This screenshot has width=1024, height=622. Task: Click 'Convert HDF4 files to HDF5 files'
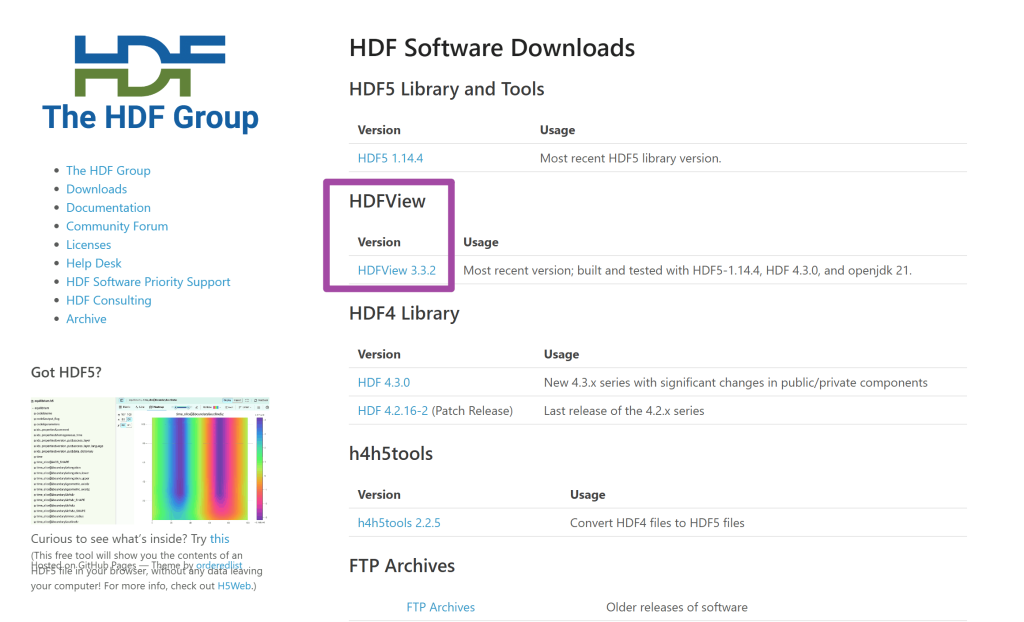(x=657, y=523)
